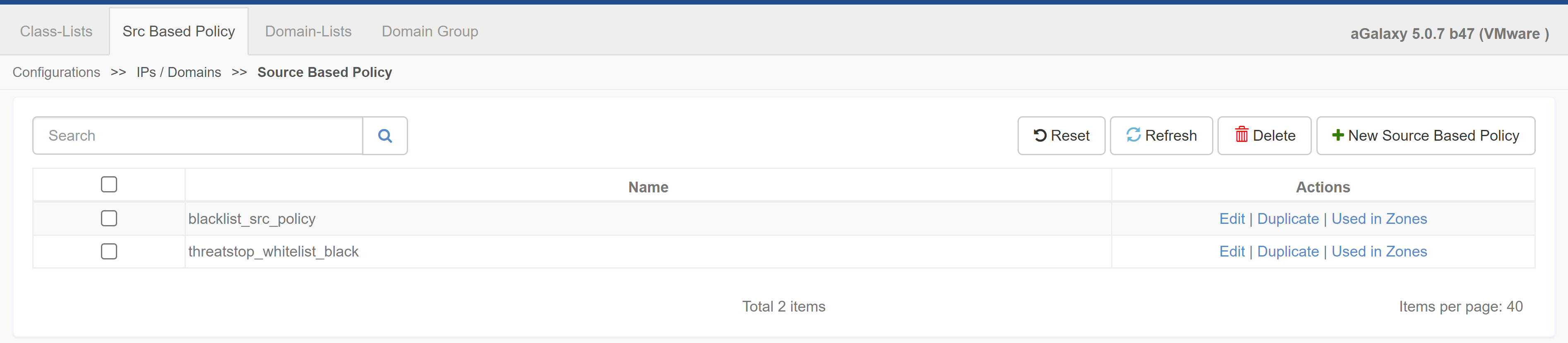
Task: Click the magnifying glass search icon
Action: [x=385, y=136]
